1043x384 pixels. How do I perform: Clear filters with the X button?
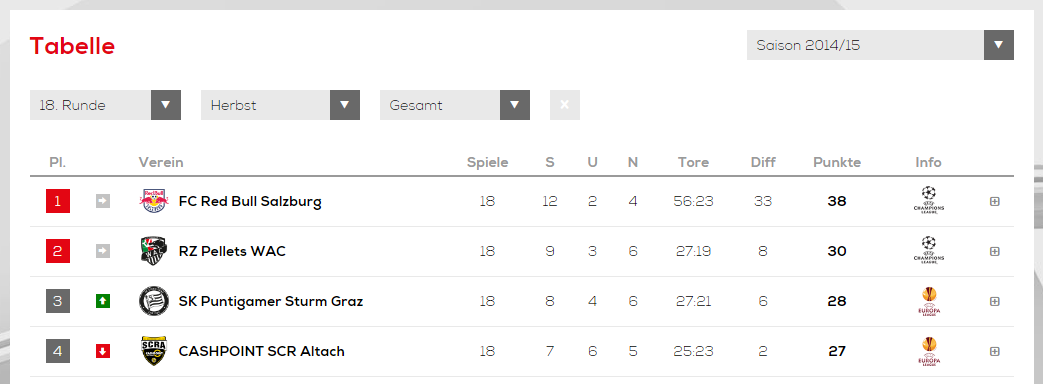pyautogui.click(x=565, y=105)
